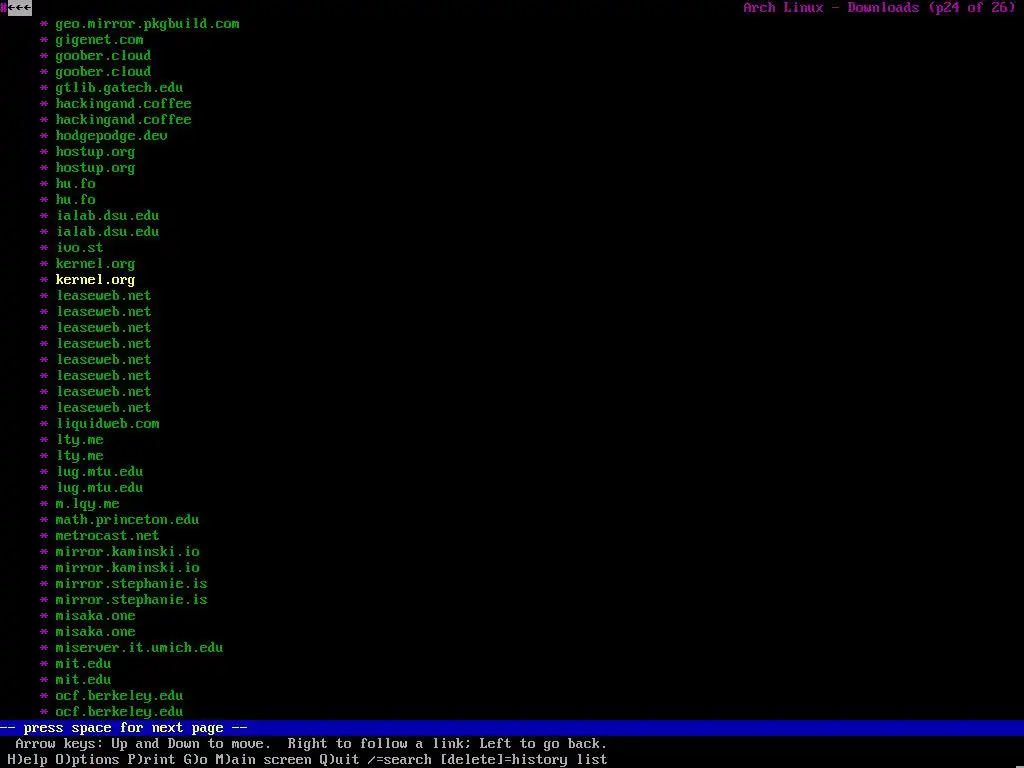Click the G)o command in the status line
Screen dimensions: 1024x768
tap(195, 760)
